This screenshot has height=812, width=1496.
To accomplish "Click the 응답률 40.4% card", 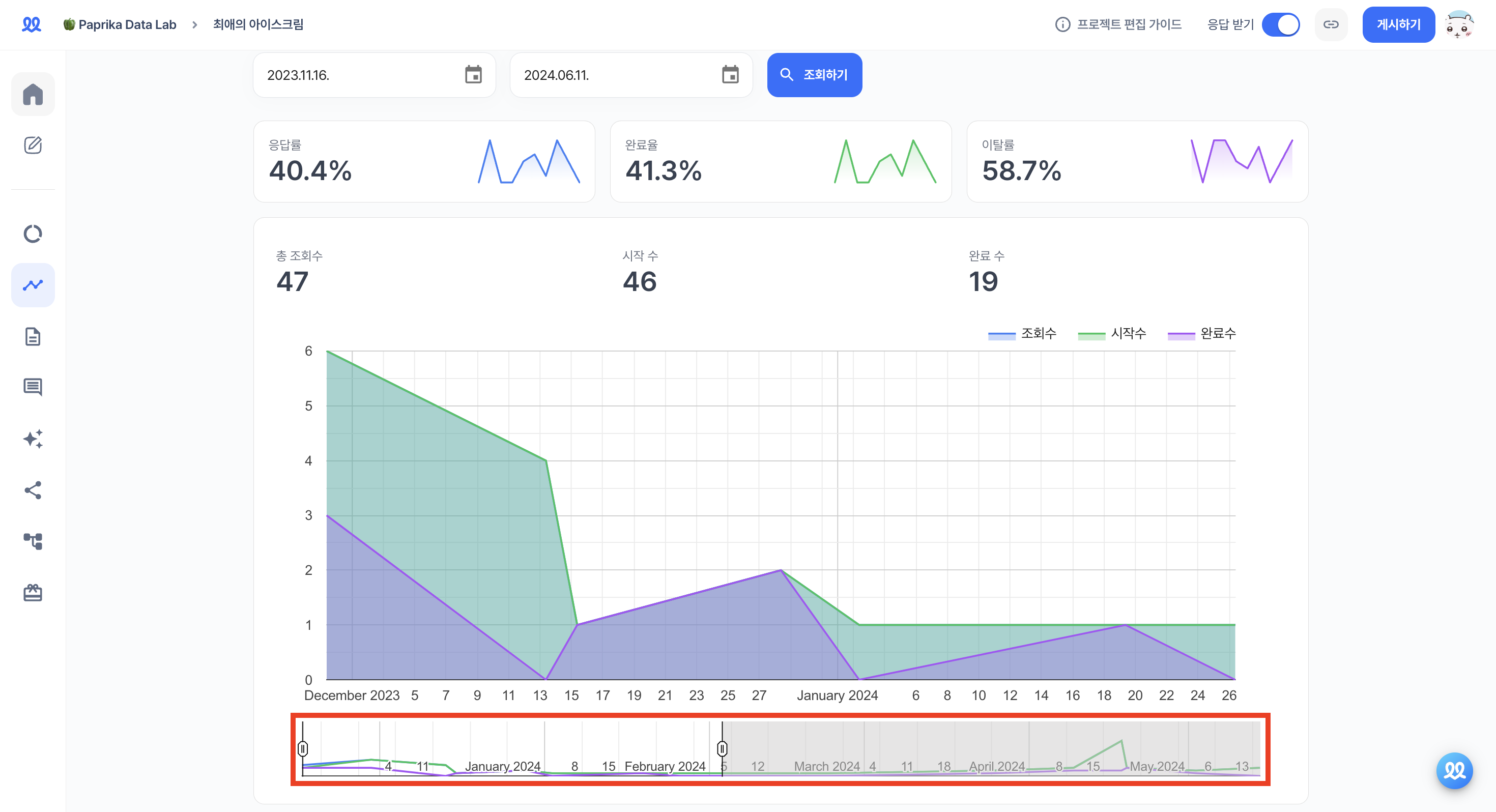I will coord(424,161).
